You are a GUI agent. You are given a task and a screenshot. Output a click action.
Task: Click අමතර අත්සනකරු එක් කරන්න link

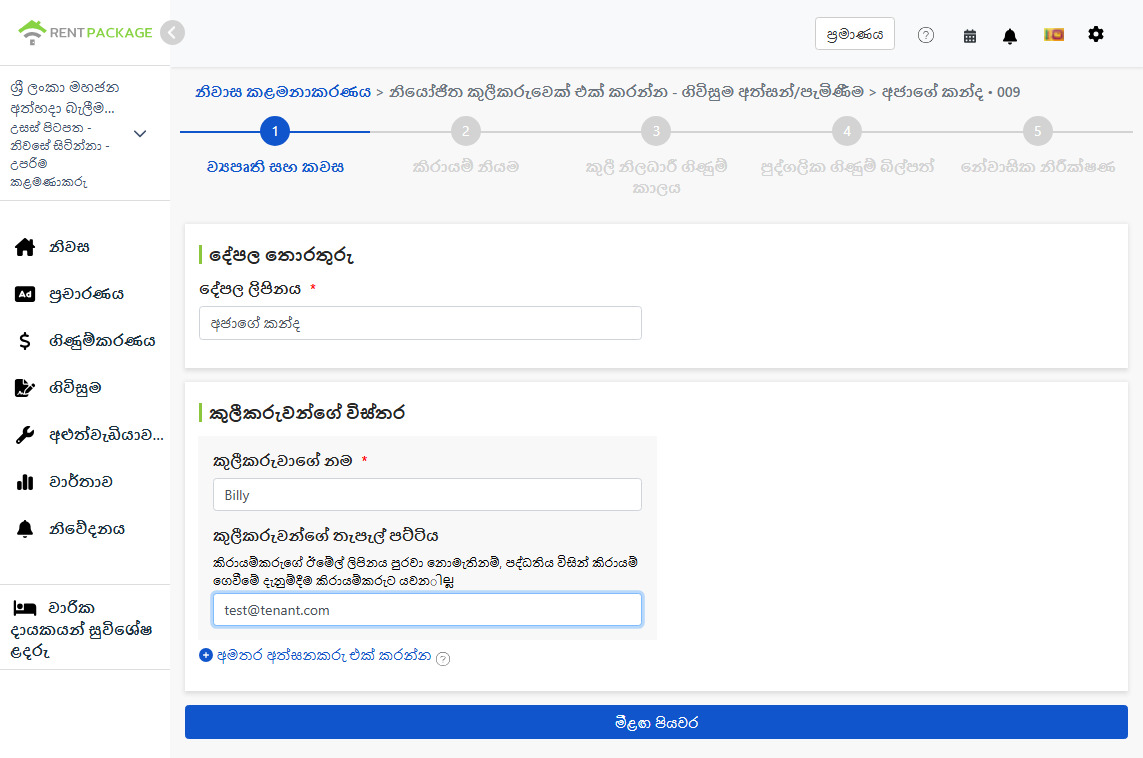(324, 655)
